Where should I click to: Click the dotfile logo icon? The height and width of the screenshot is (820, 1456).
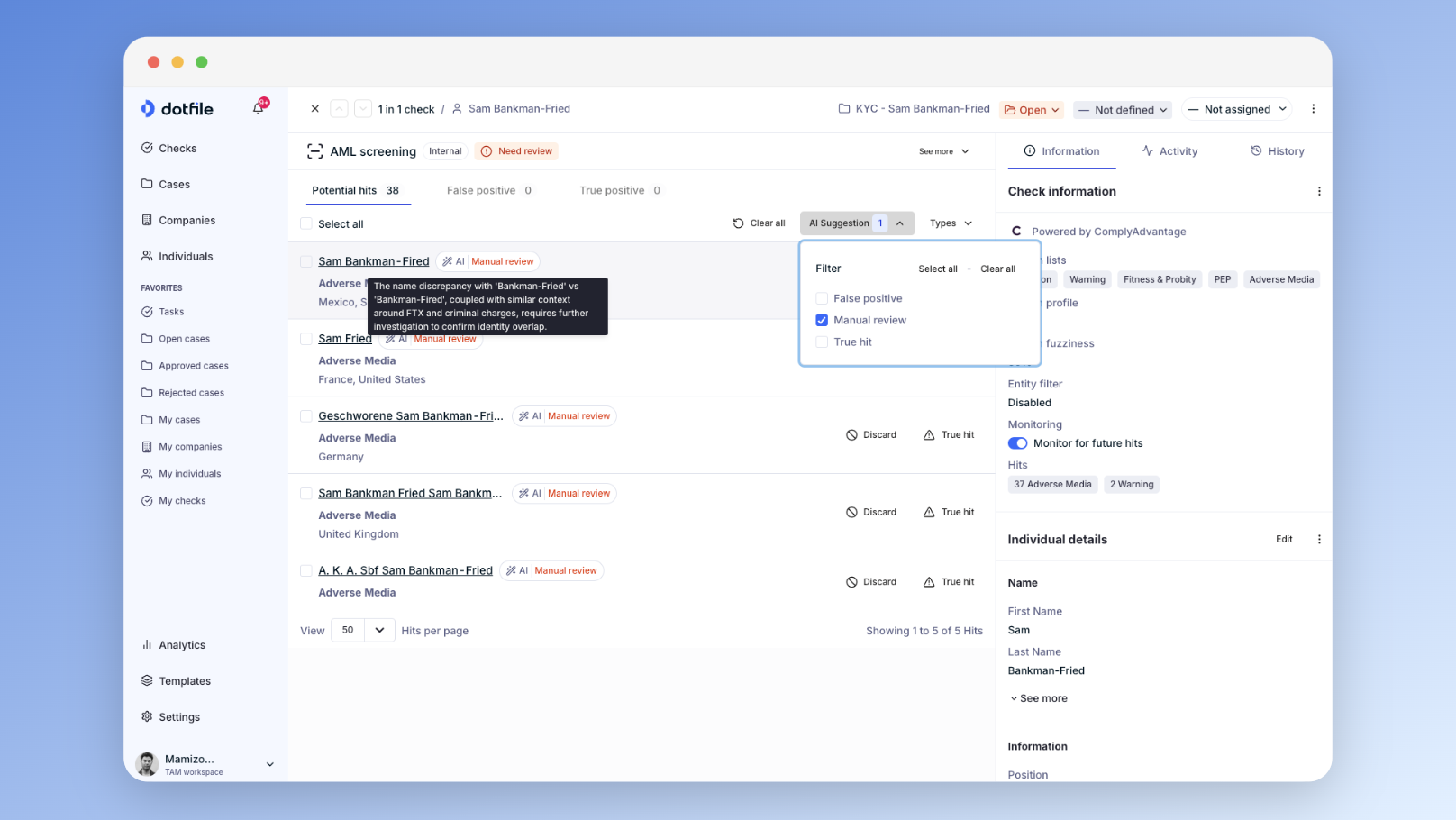(x=148, y=109)
